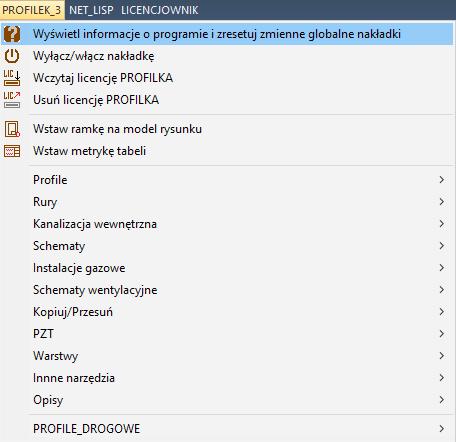This screenshot has width=456, height=442.
Task: Expand the Profile submenu arrow
Action: [442, 180]
